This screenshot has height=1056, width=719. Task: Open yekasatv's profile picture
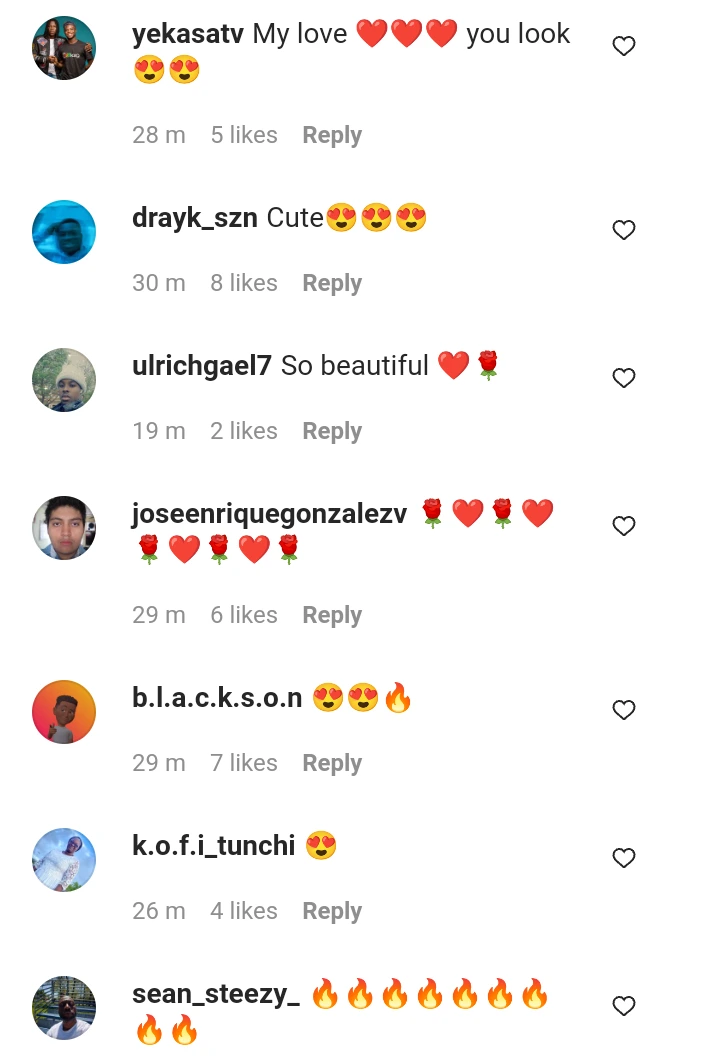click(64, 48)
